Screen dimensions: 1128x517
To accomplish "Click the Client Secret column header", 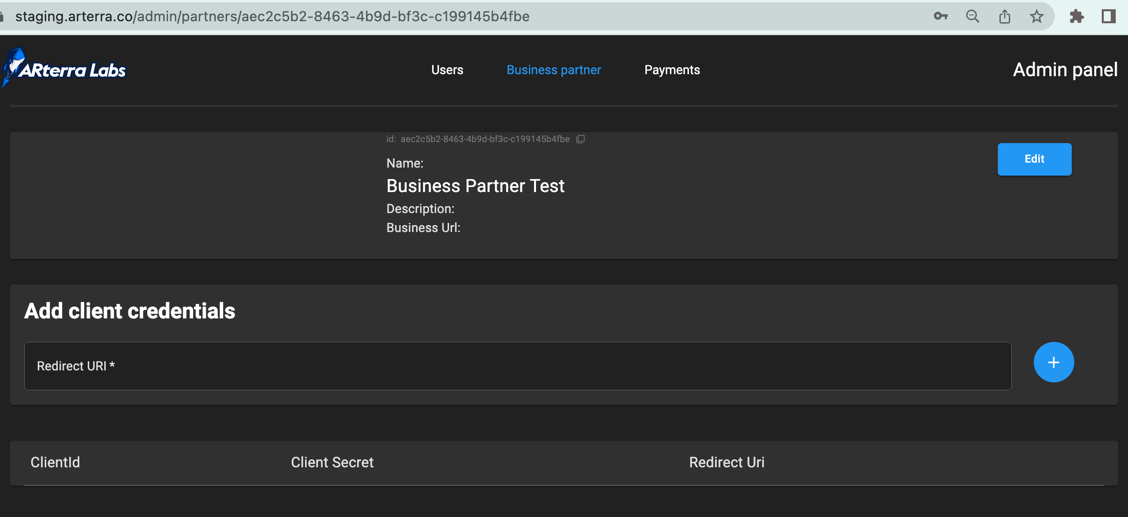I will point(332,462).
